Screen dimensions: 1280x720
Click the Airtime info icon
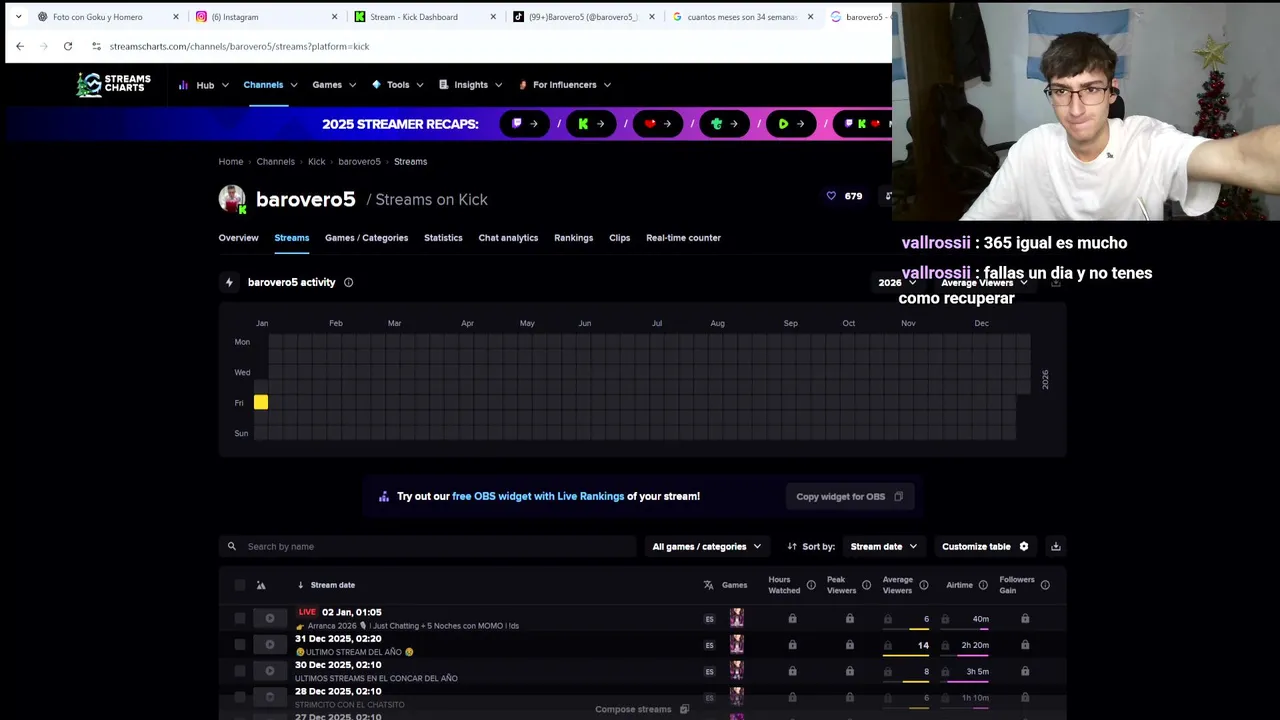click(983, 585)
